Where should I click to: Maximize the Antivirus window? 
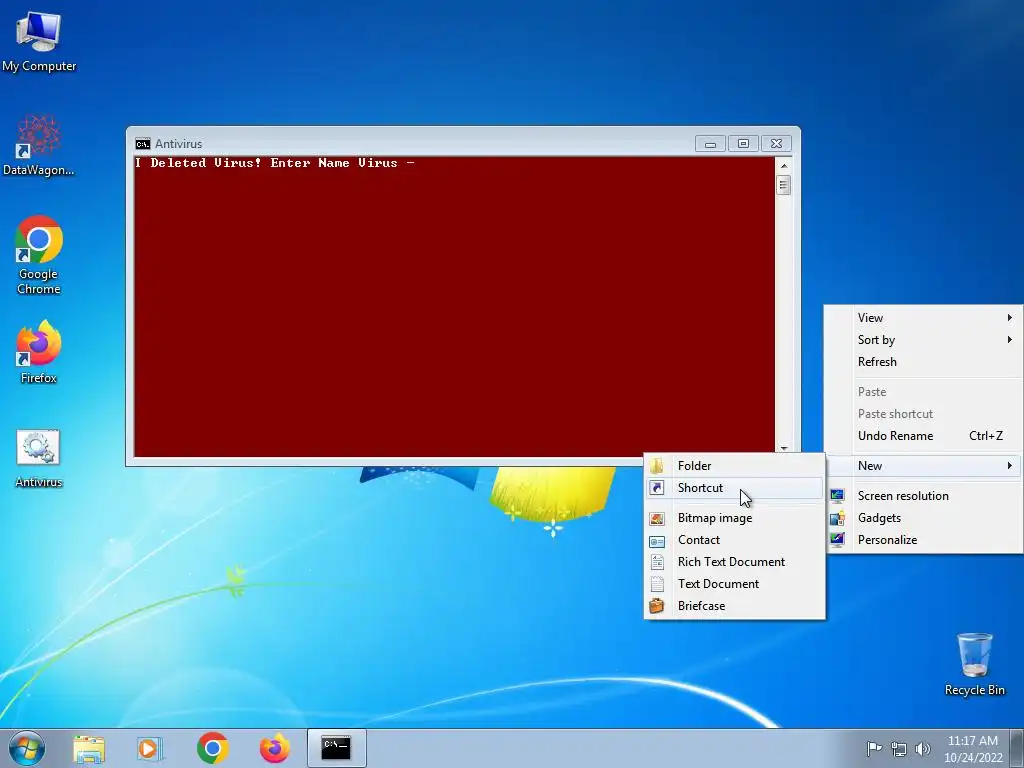click(743, 144)
